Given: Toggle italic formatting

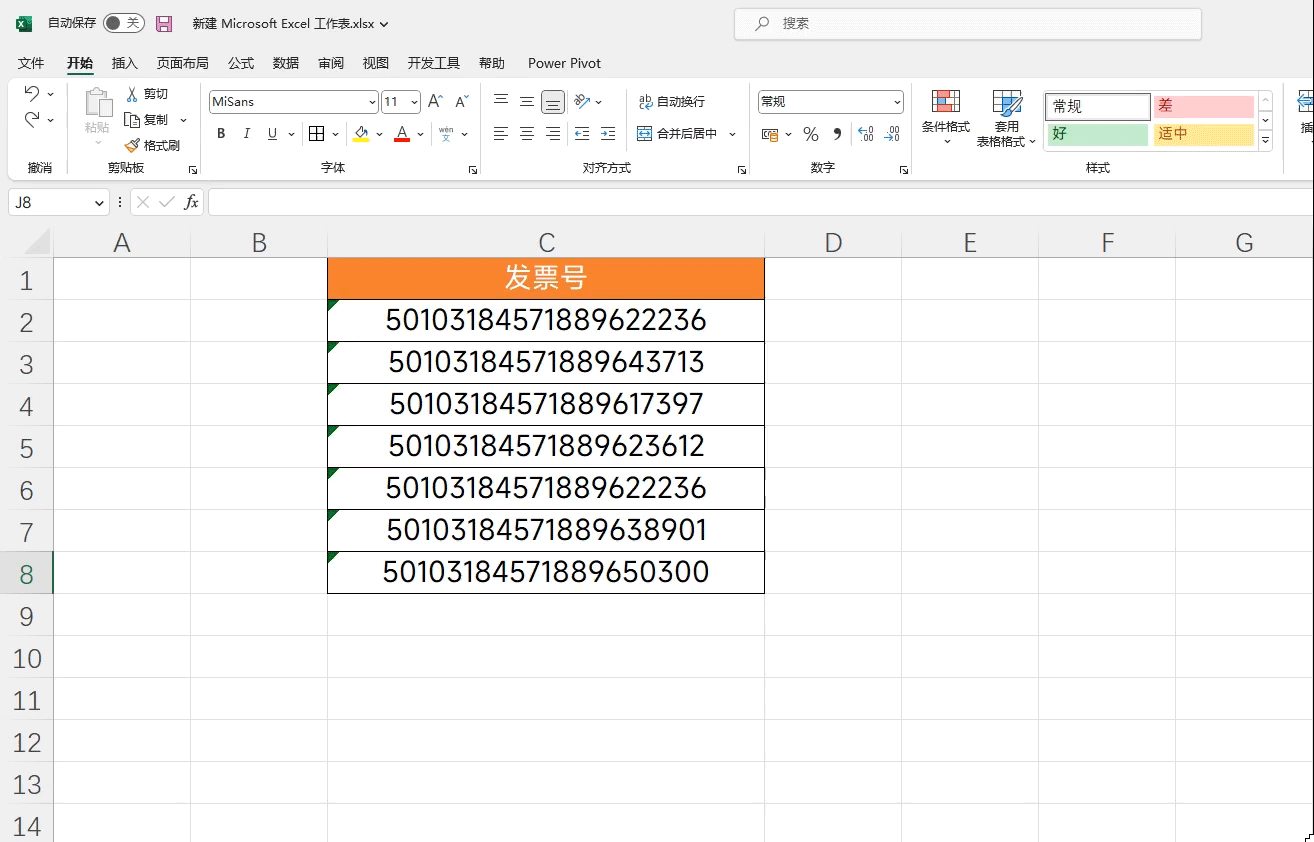Looking at the screenshot, I should [x=247, y=133].
